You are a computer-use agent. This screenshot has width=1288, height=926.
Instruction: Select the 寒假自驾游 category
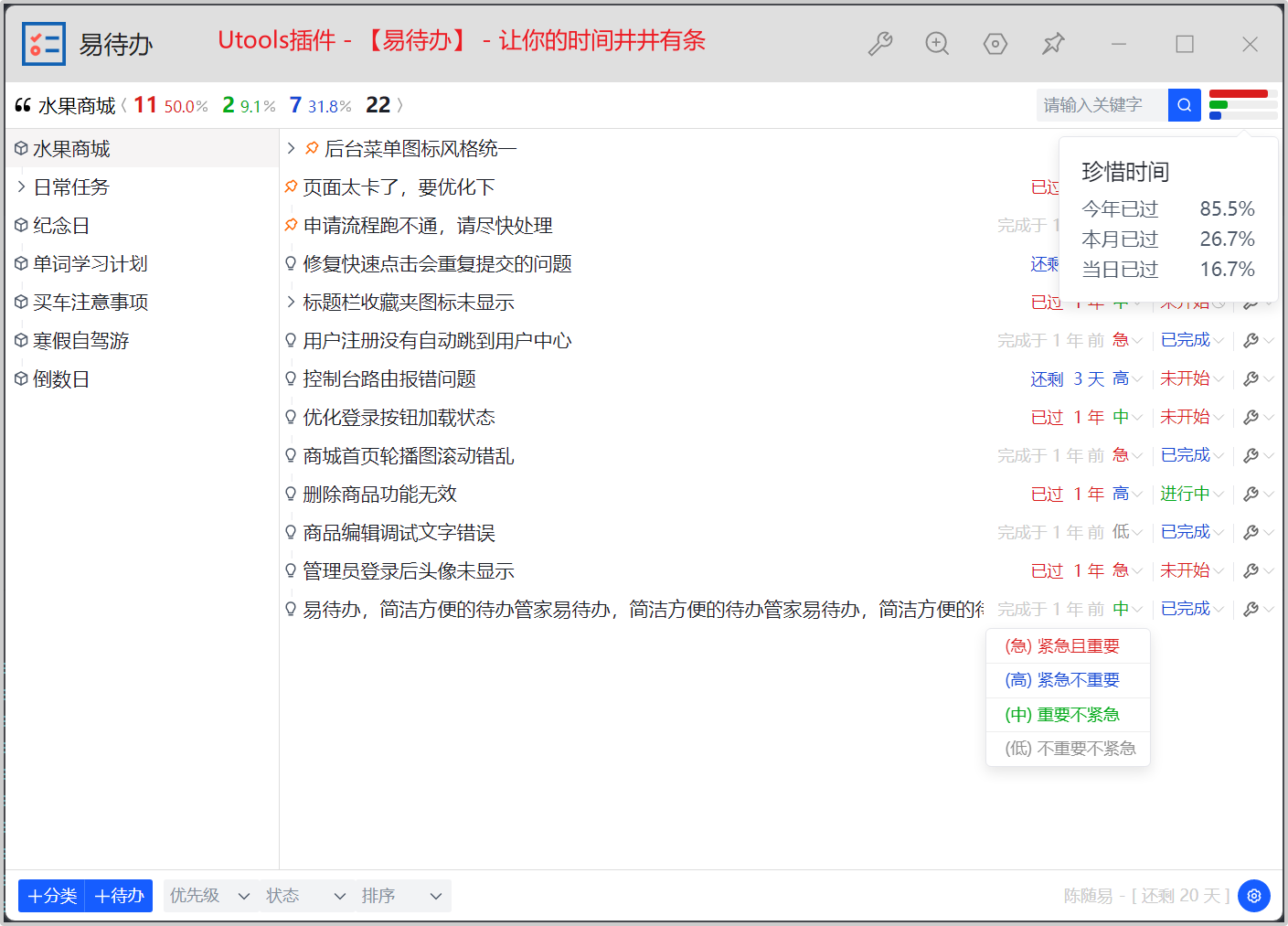pyautogui.click(x=142, y=340)
